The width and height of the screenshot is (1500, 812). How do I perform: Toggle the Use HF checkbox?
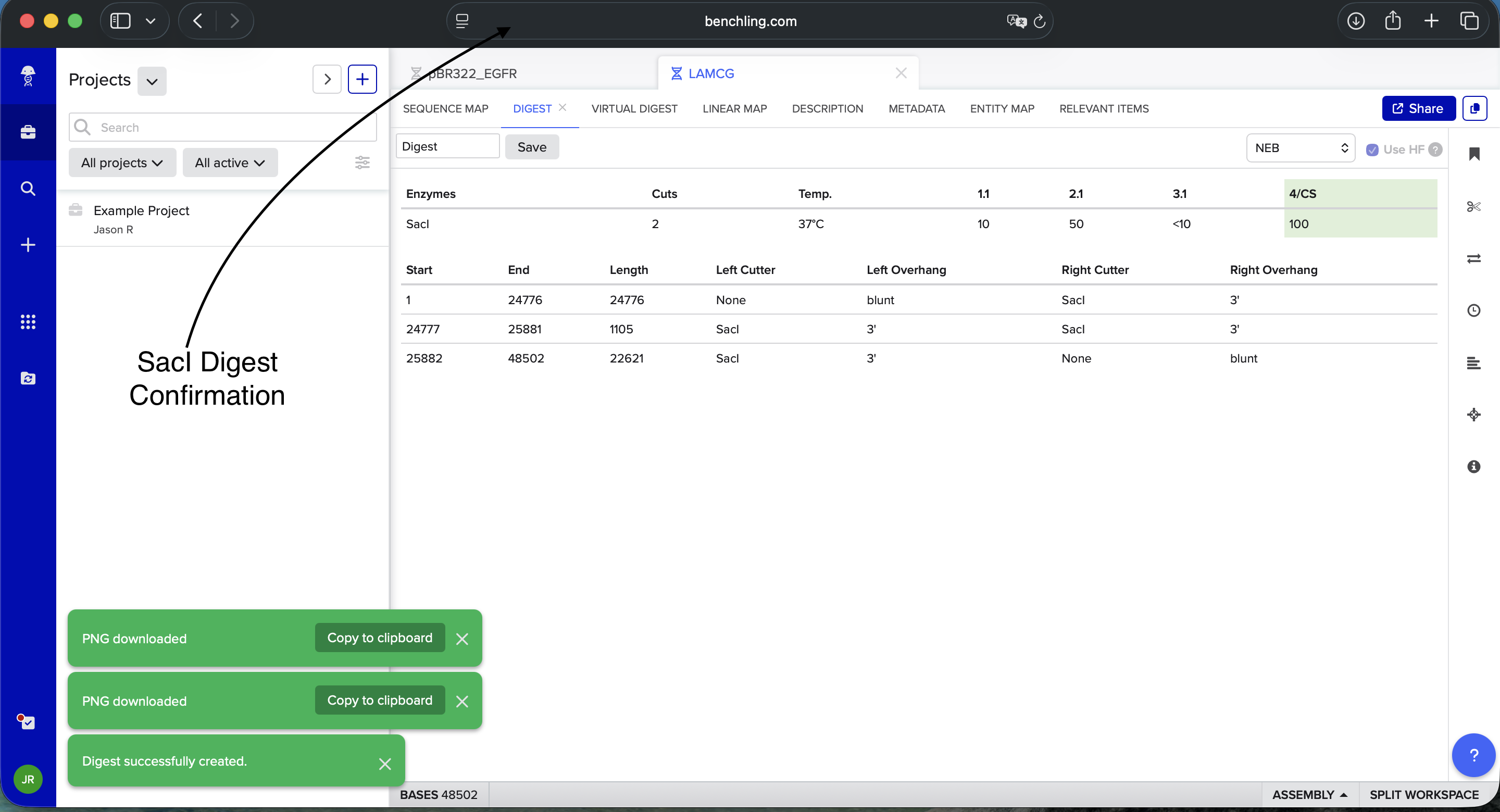[x=1372, y=149]
